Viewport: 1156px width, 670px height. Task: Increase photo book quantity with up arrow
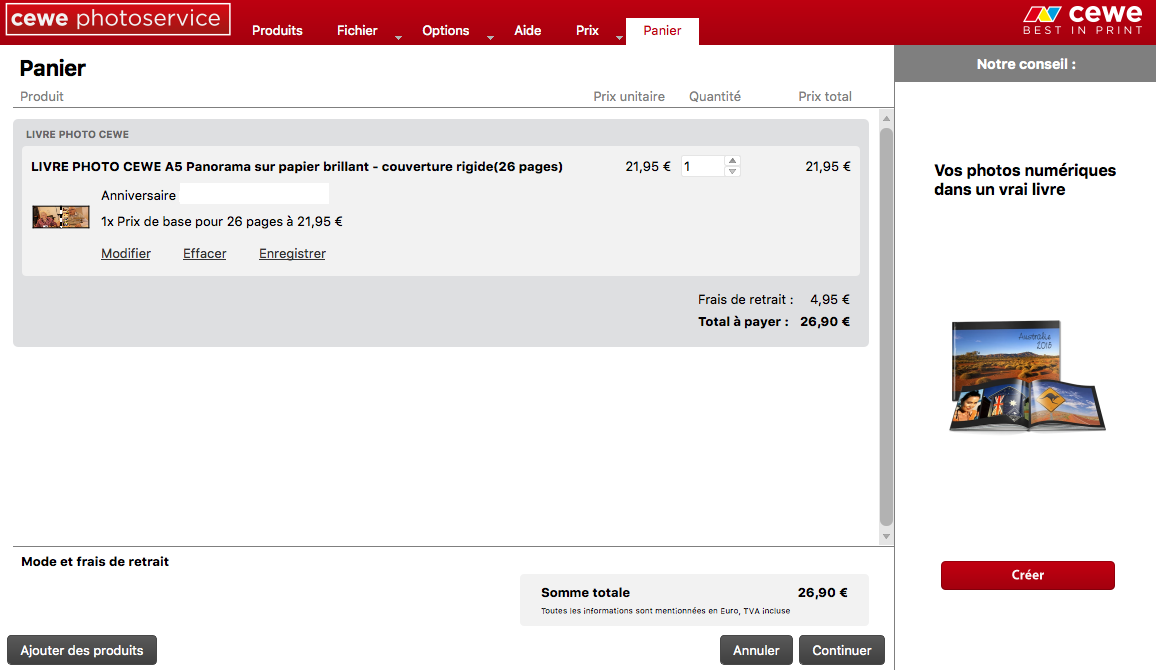732,161
